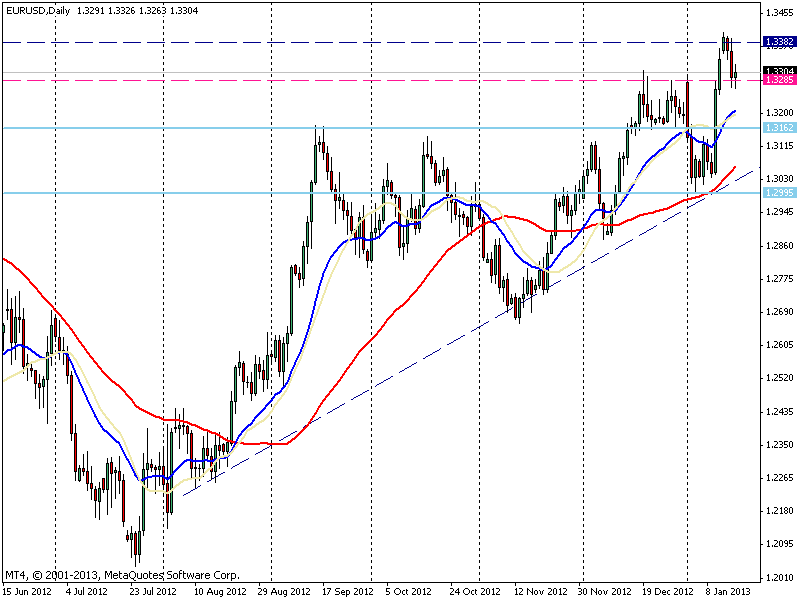Click the 1.2010 price axis value
This screenshot has height=600, width=800.
(x=780, y=578)
